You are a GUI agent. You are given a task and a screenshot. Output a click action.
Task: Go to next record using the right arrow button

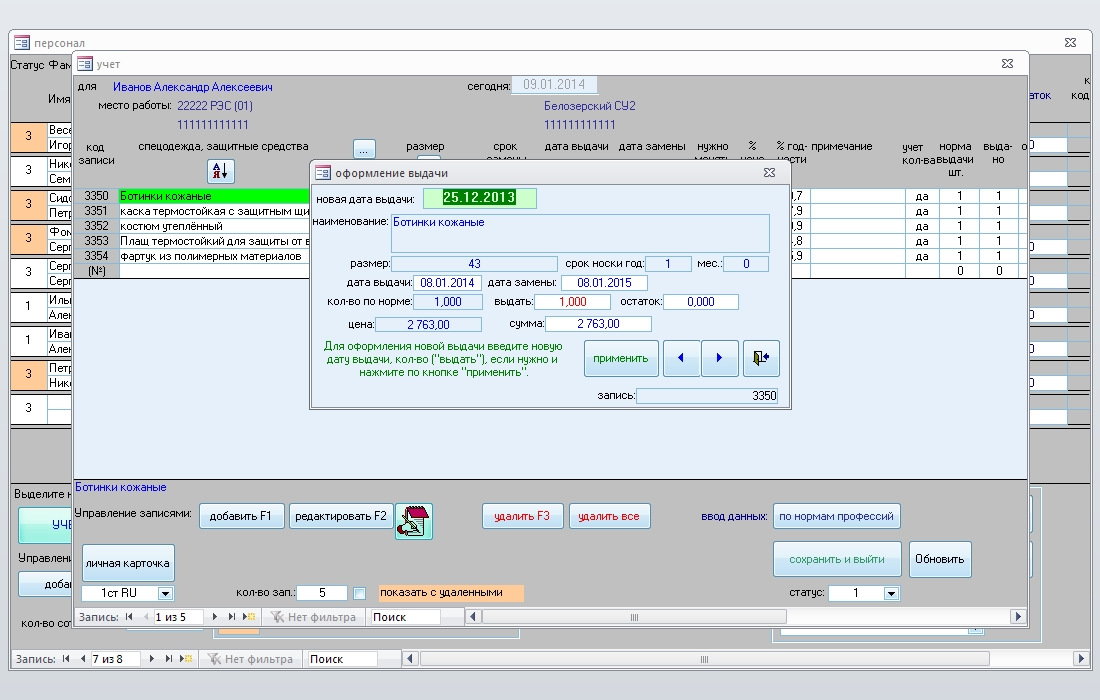[720, 358]
